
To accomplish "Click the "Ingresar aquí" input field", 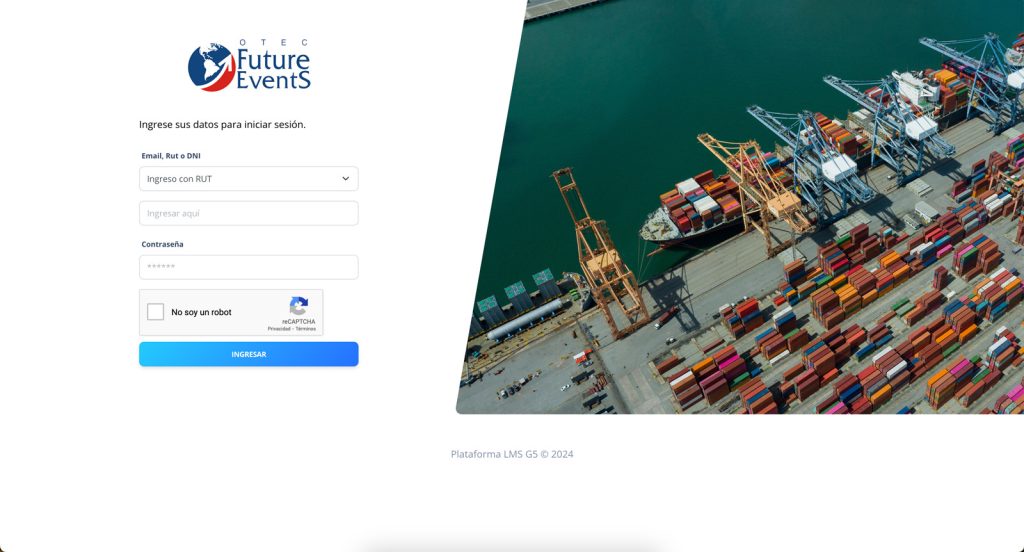I will coord(249,213).
